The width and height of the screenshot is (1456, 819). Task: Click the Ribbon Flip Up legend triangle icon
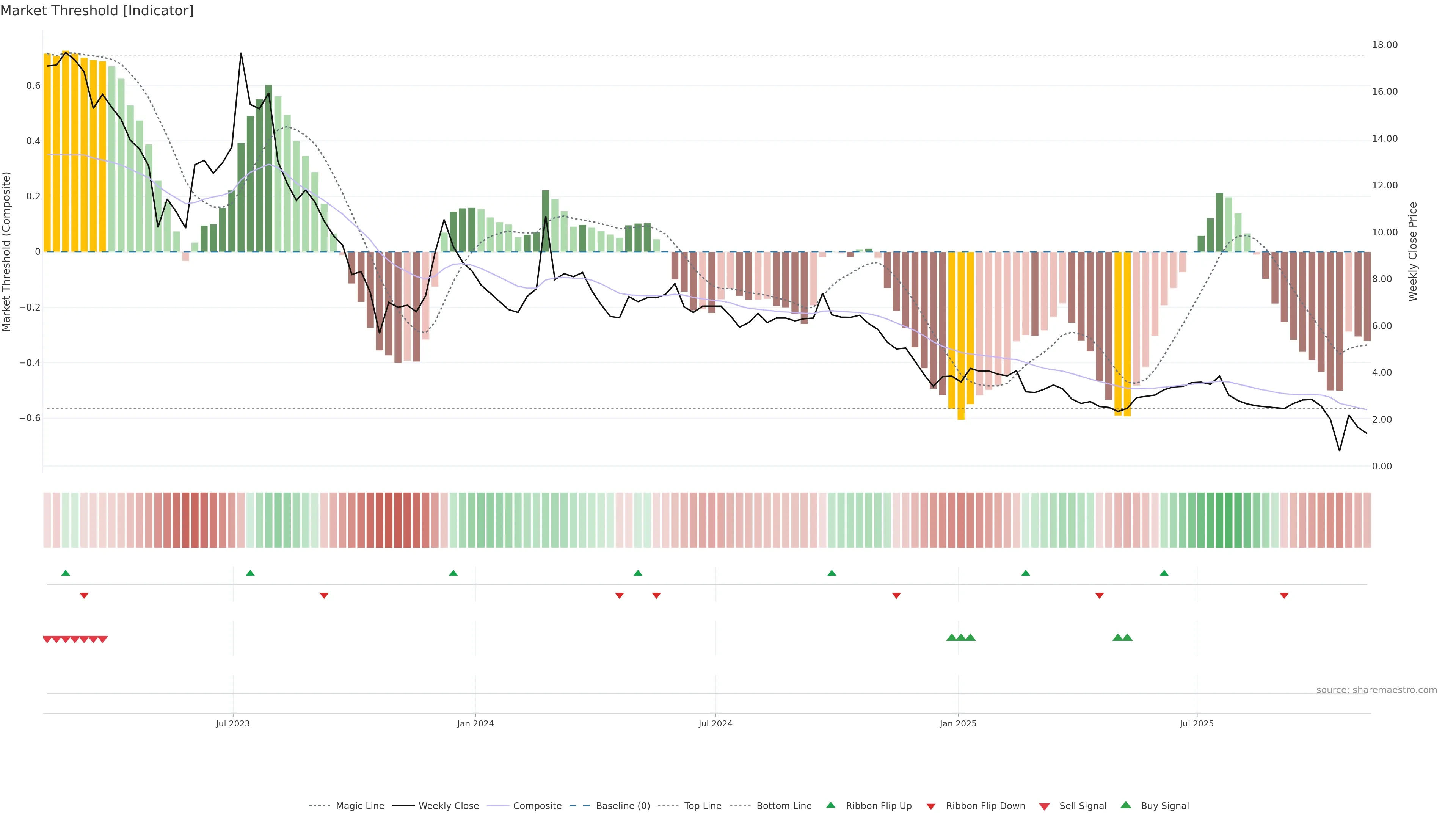(x=830, y=805)
